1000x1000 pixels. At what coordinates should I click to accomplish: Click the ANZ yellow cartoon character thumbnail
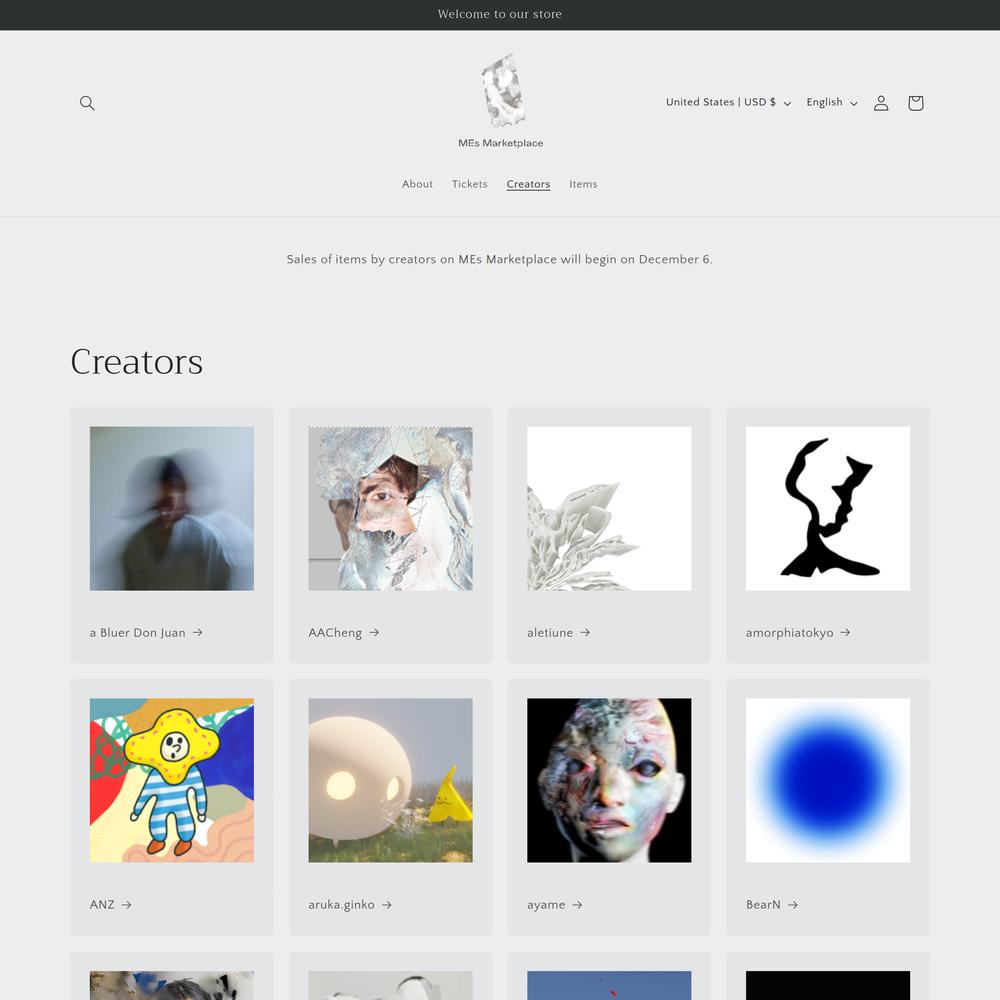pos(172,780)
